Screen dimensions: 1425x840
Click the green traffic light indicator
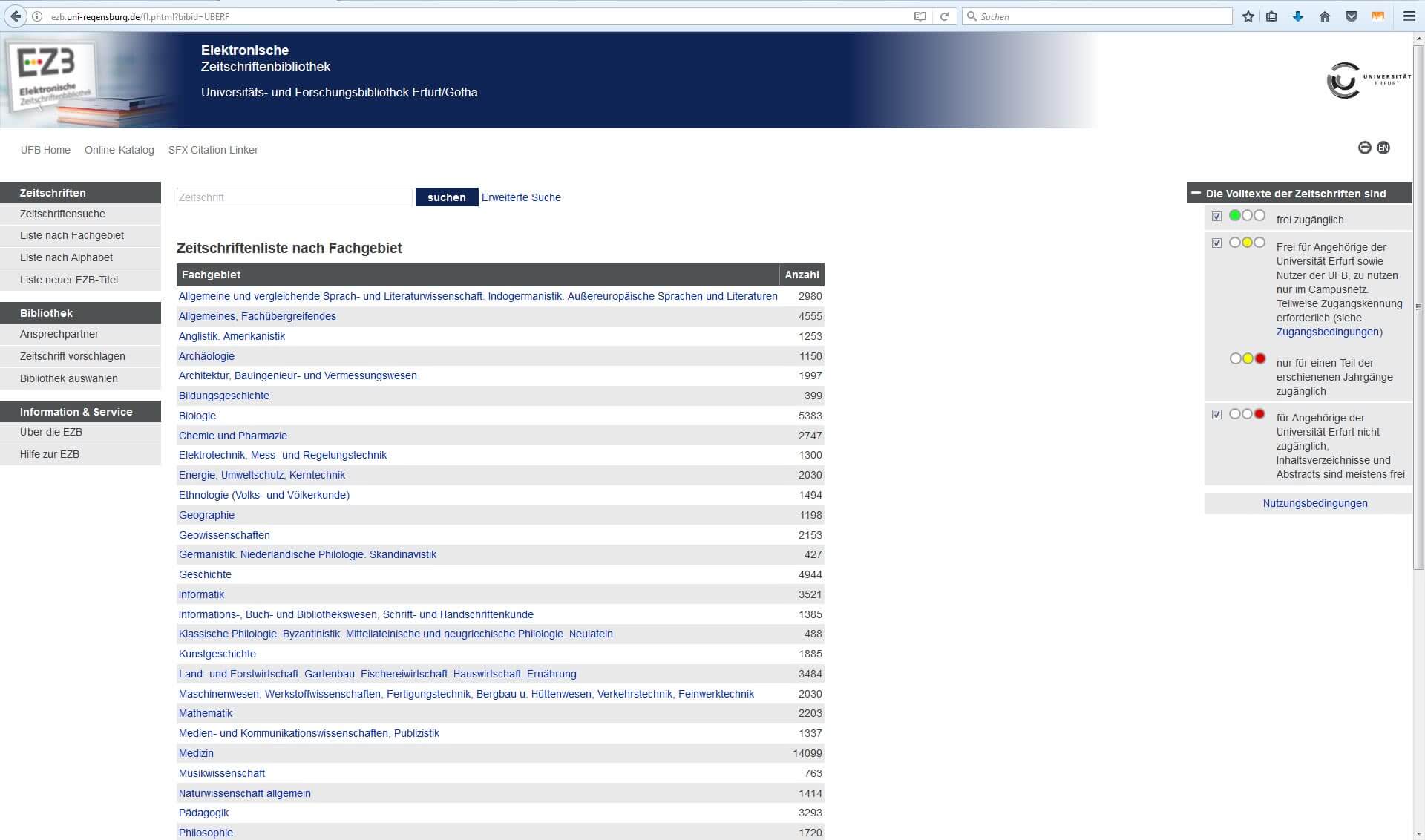click(x=1247, y=215)
